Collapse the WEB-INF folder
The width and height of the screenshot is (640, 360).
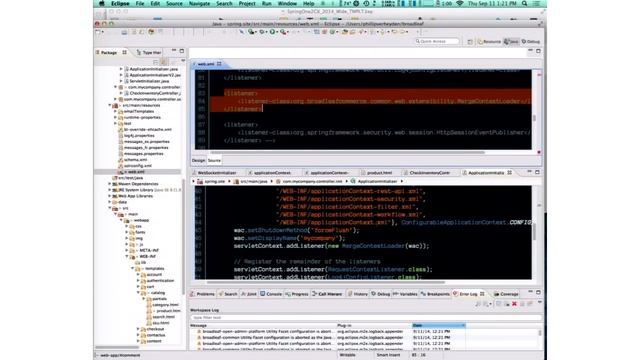[x=127, y=256]
